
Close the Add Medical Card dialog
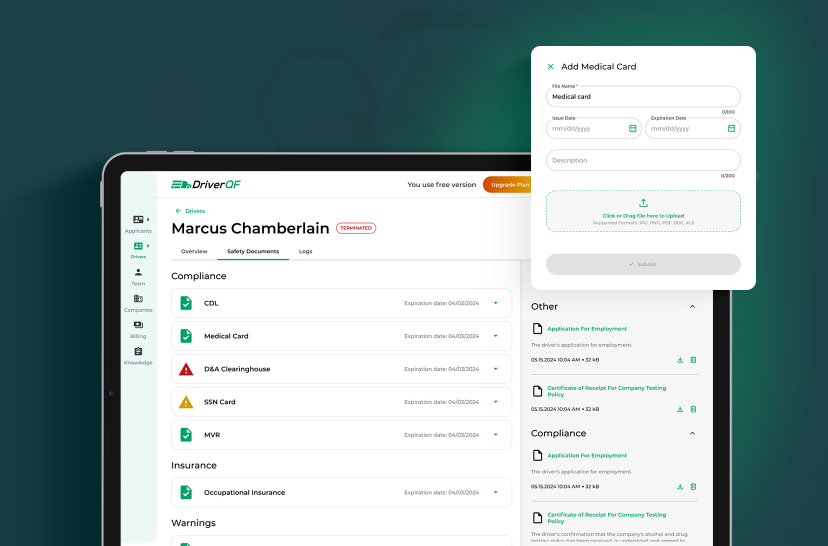[x=550, y=67]
